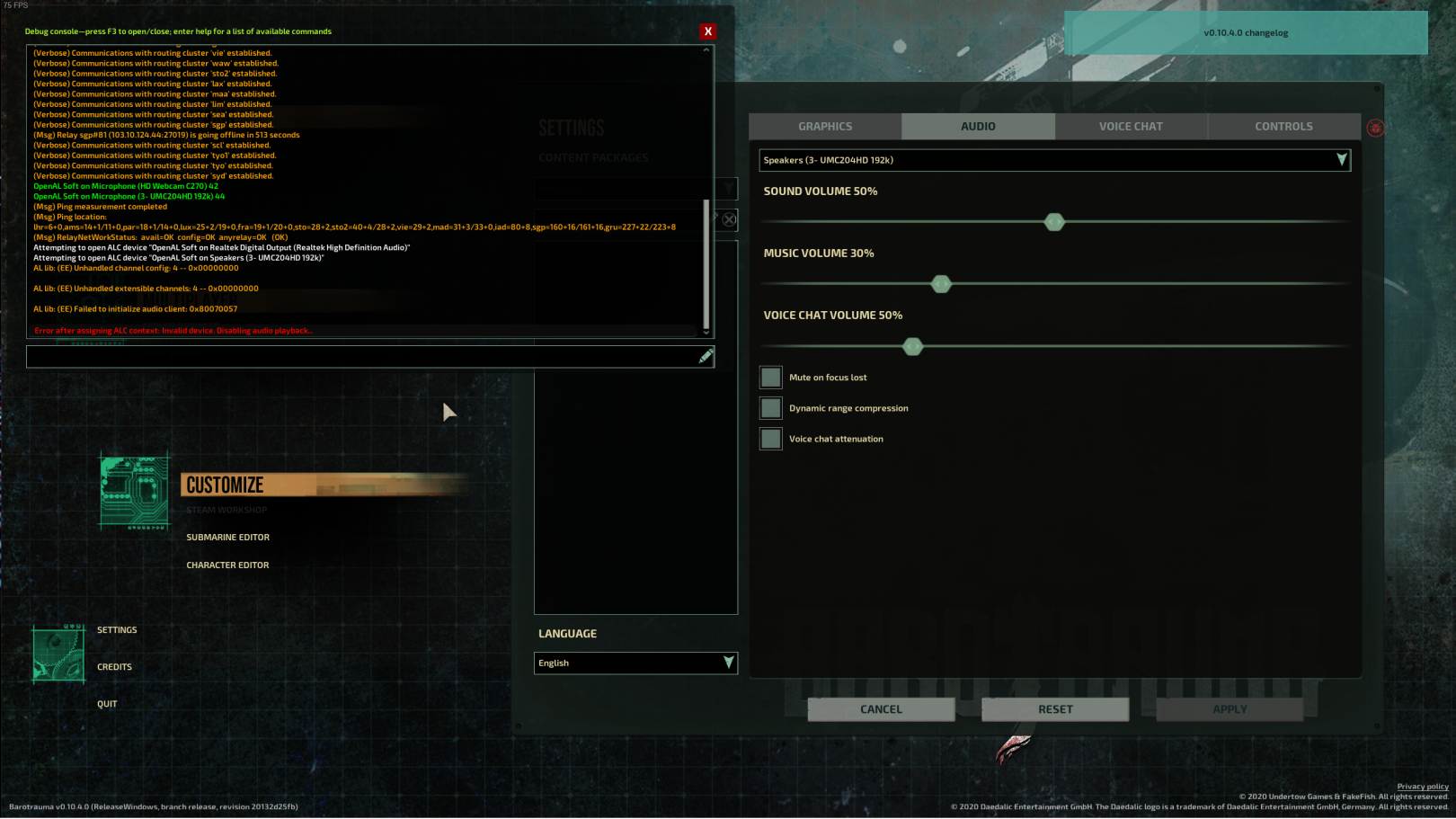The height and width of the screenshot is (819, 1456).
Task: Toggle Voice chat attenuation
Action: tap(770, 438)
